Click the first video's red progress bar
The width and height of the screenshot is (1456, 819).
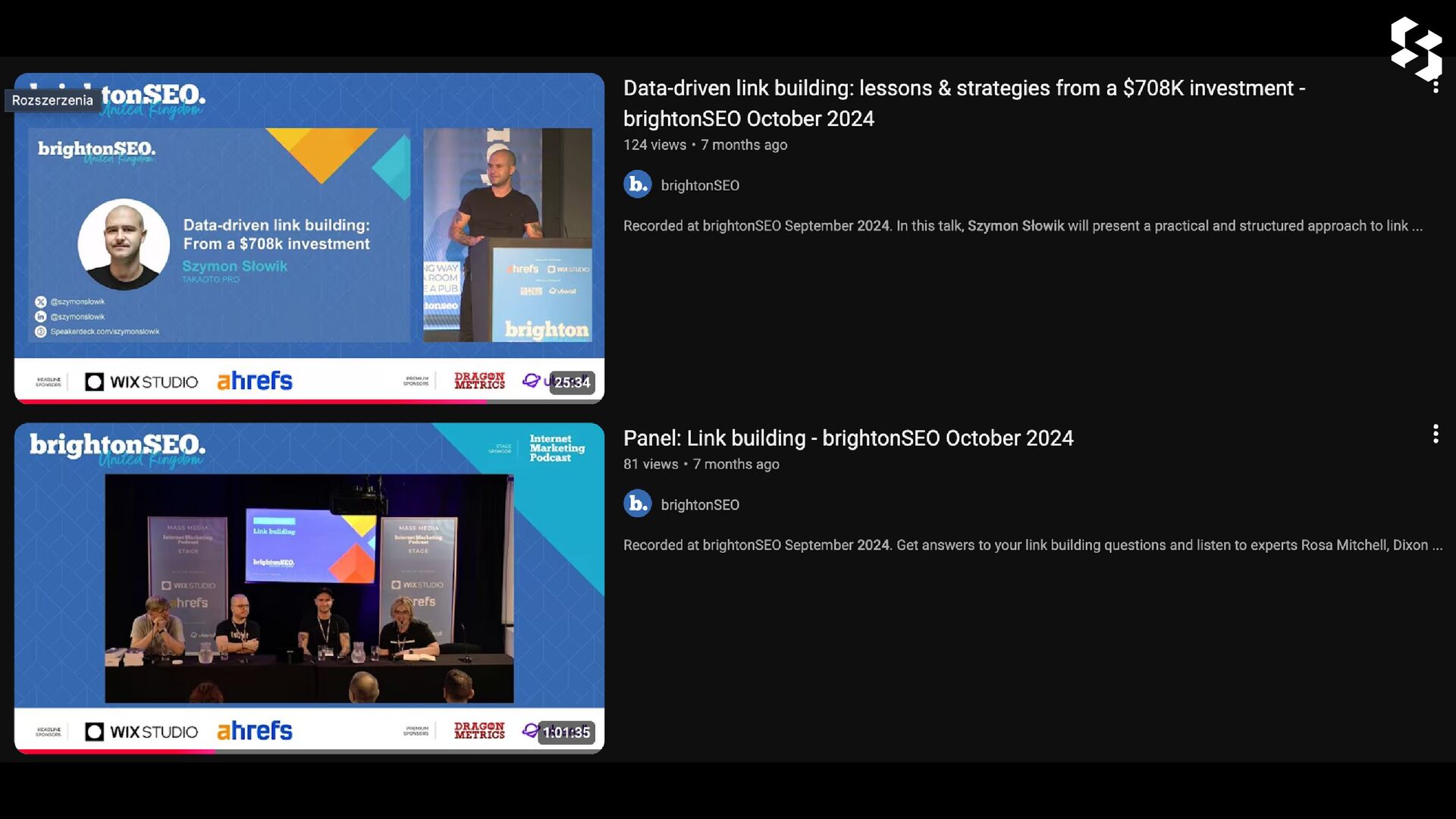point(250,401)
